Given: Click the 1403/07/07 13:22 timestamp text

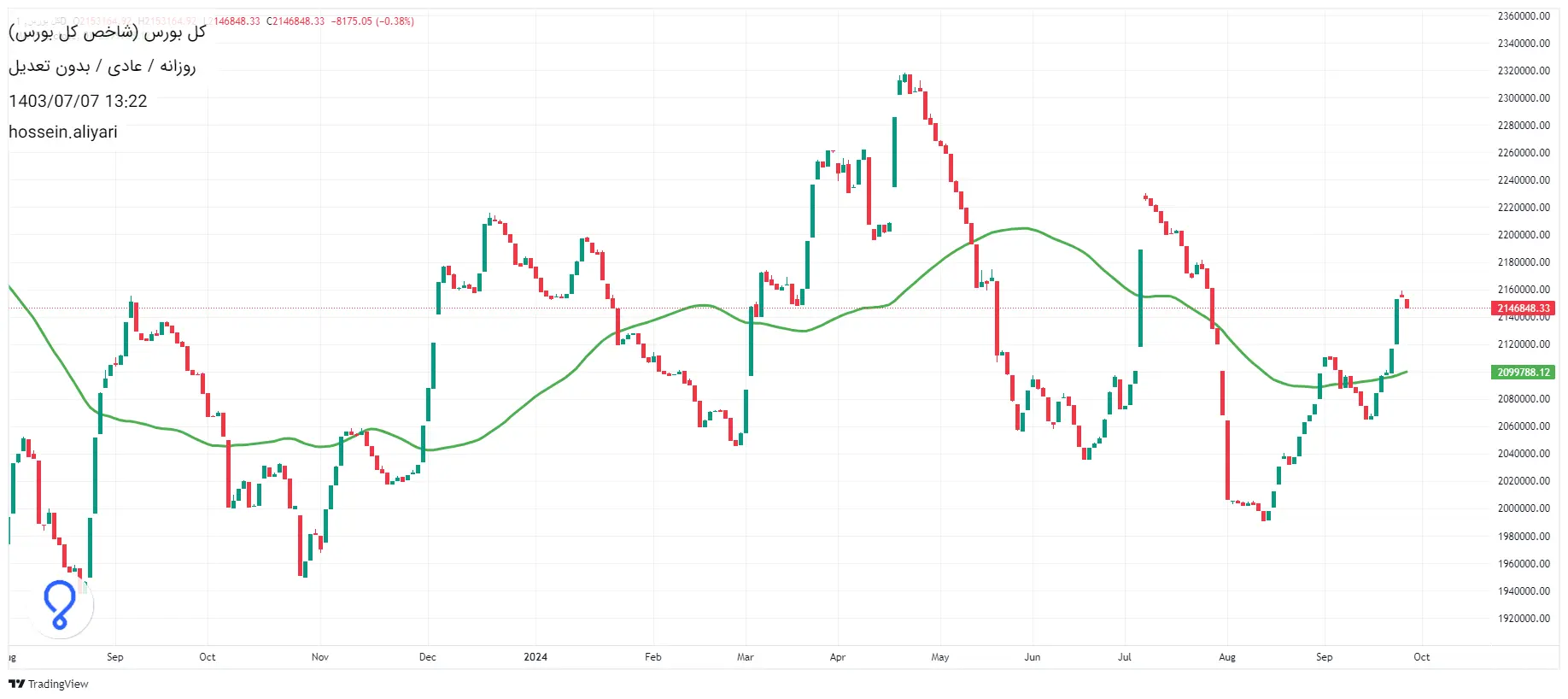Looking at the screenshot, I should click(78, 101).
